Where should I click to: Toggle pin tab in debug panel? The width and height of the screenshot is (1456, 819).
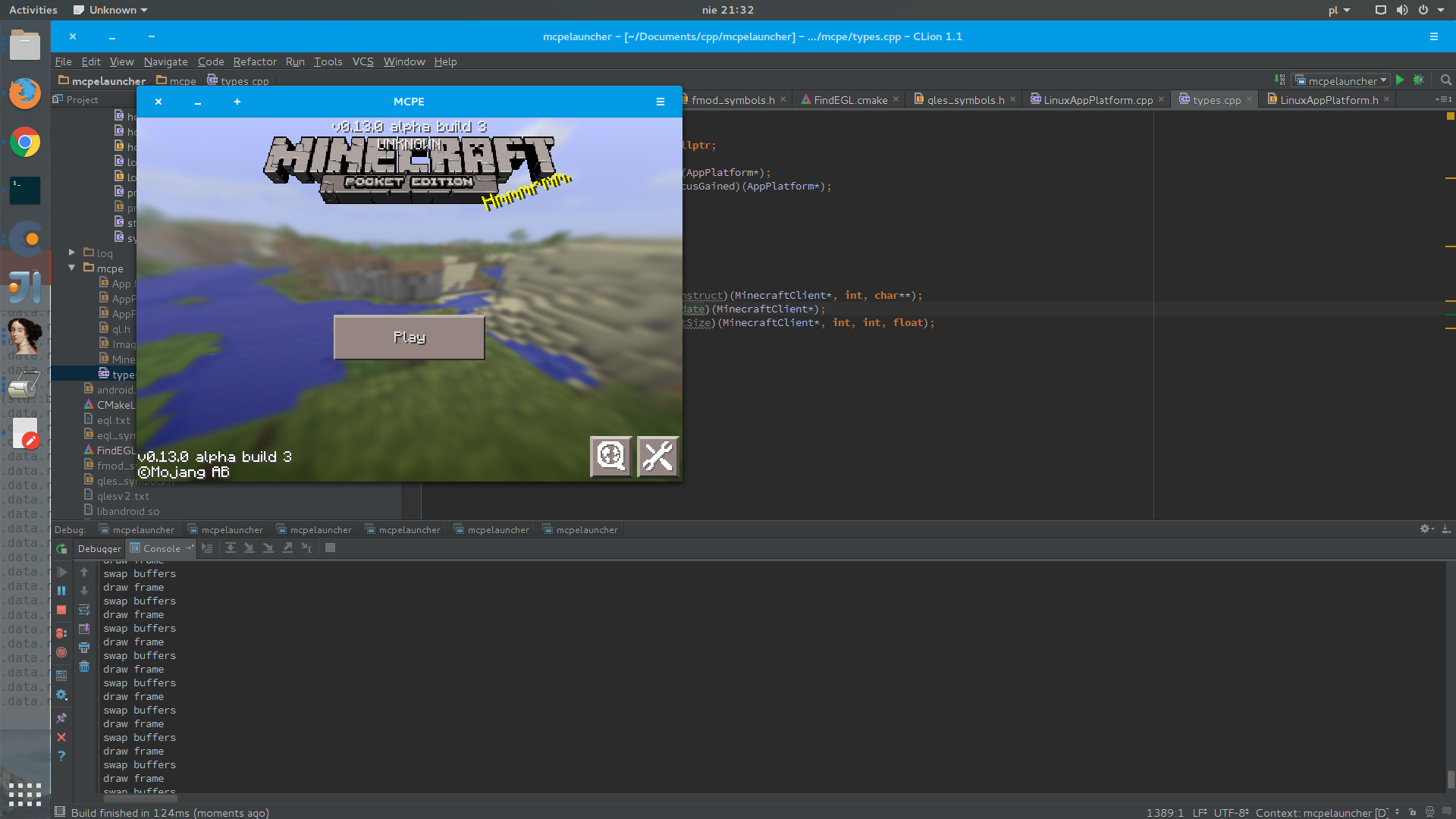pyautogui.click(x=61, y=717)
